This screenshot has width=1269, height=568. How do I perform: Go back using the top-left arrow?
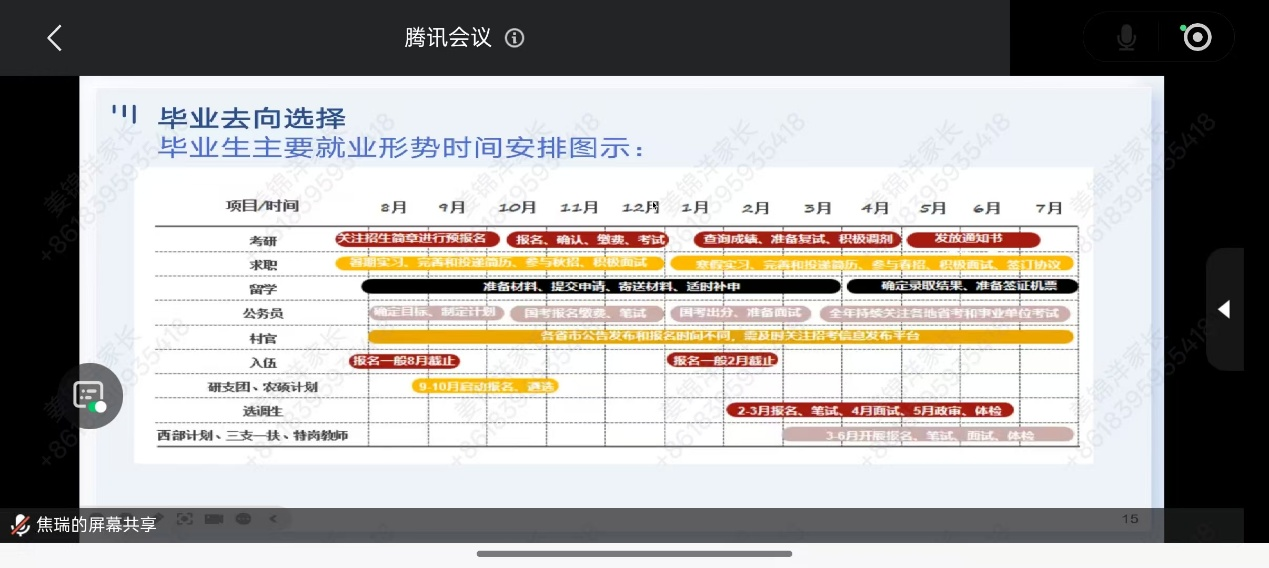click(55, 38)
